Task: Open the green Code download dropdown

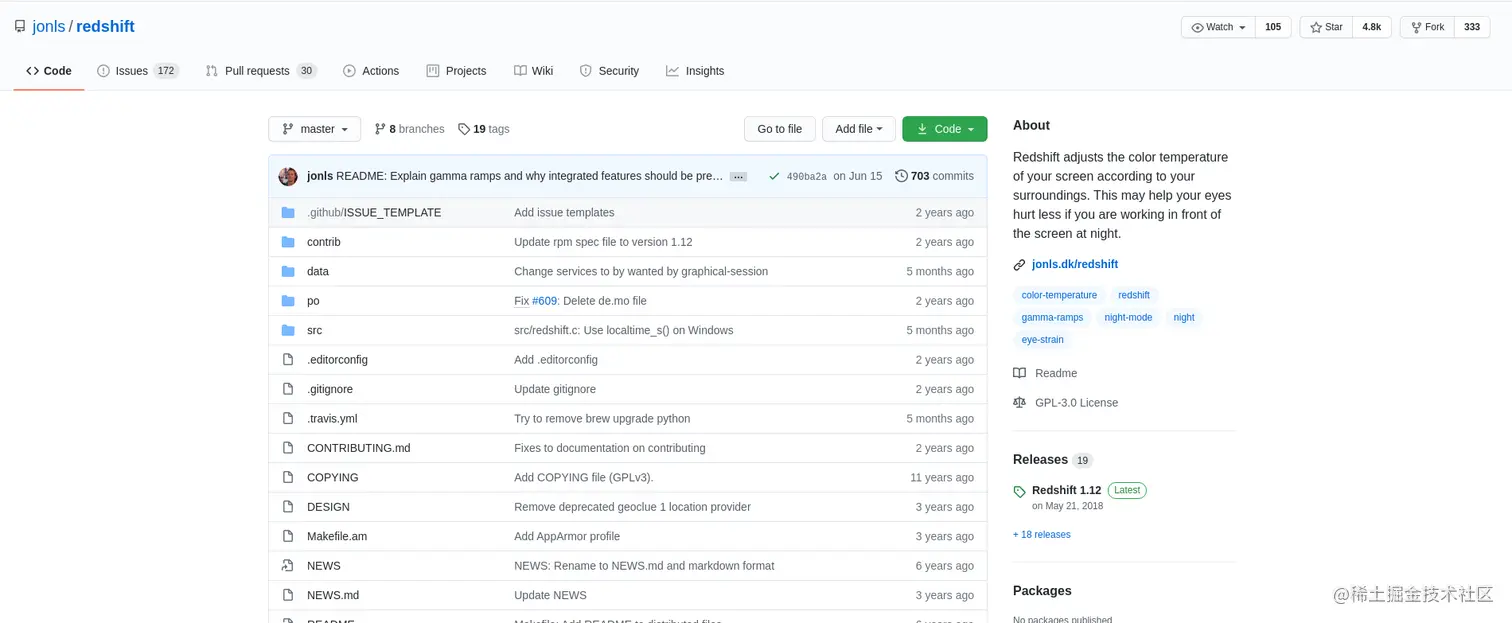Action: click(x=945, y=129)
